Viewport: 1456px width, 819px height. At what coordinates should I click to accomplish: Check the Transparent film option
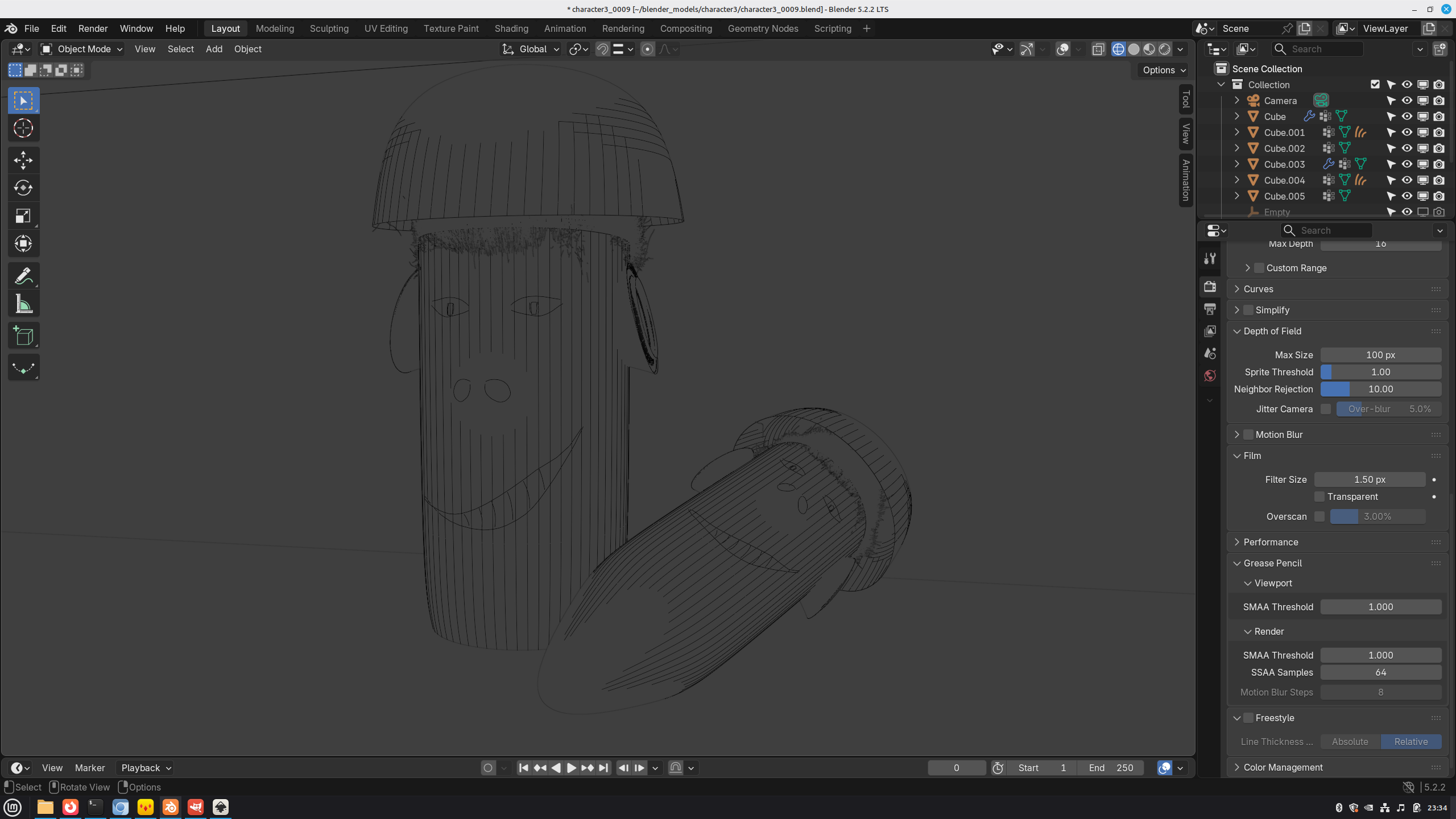pyautogui.click(x=1319, y=497)
